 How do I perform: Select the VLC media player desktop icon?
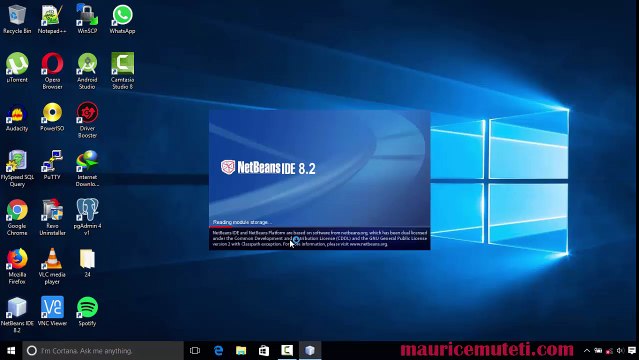coord(52,266)
